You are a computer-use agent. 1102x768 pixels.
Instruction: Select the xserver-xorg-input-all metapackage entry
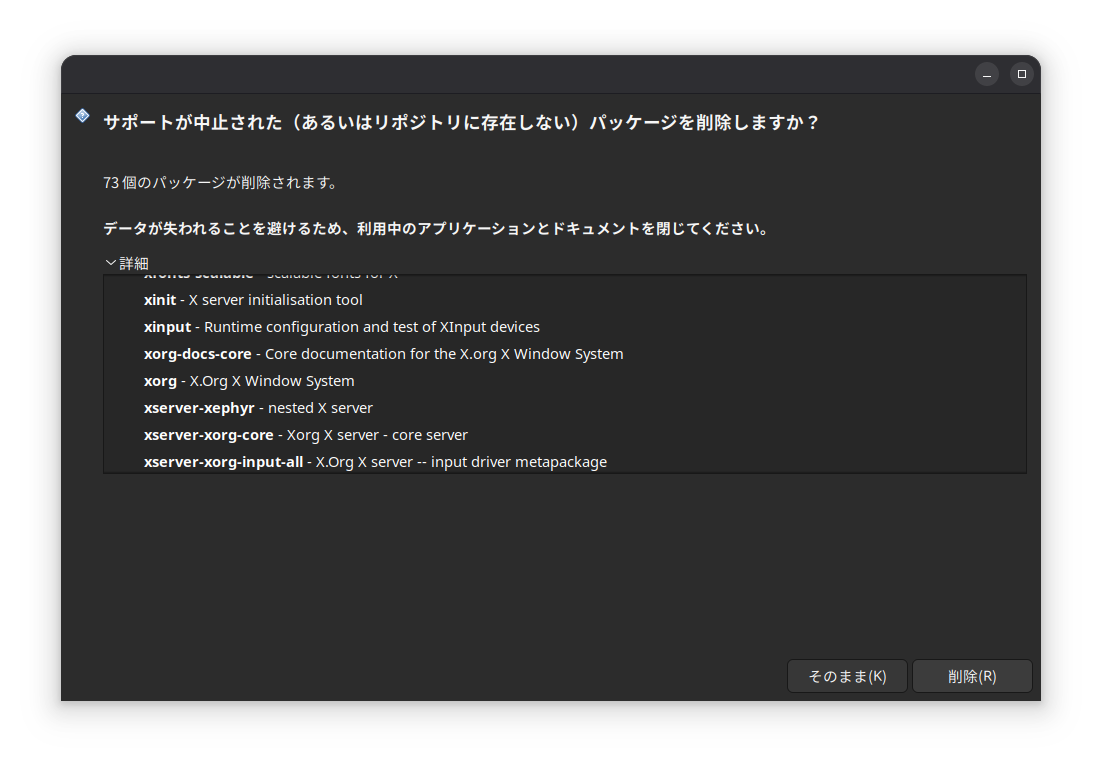[x=375, y=462]
